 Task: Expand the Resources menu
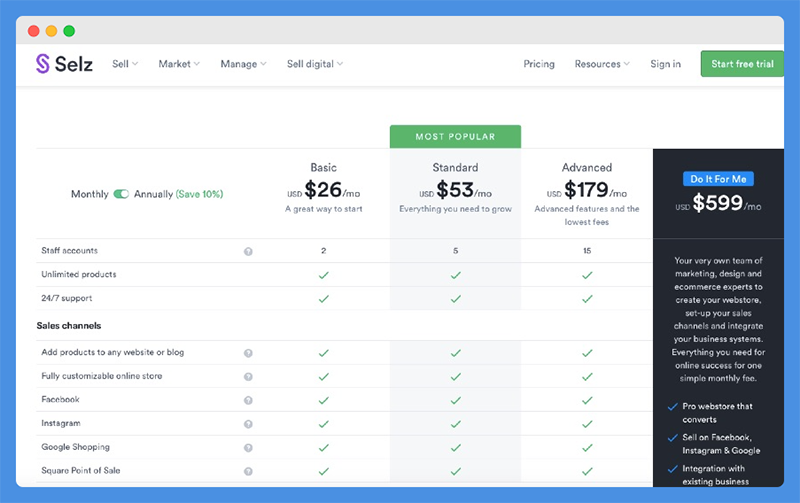click(x=602, y=64)
